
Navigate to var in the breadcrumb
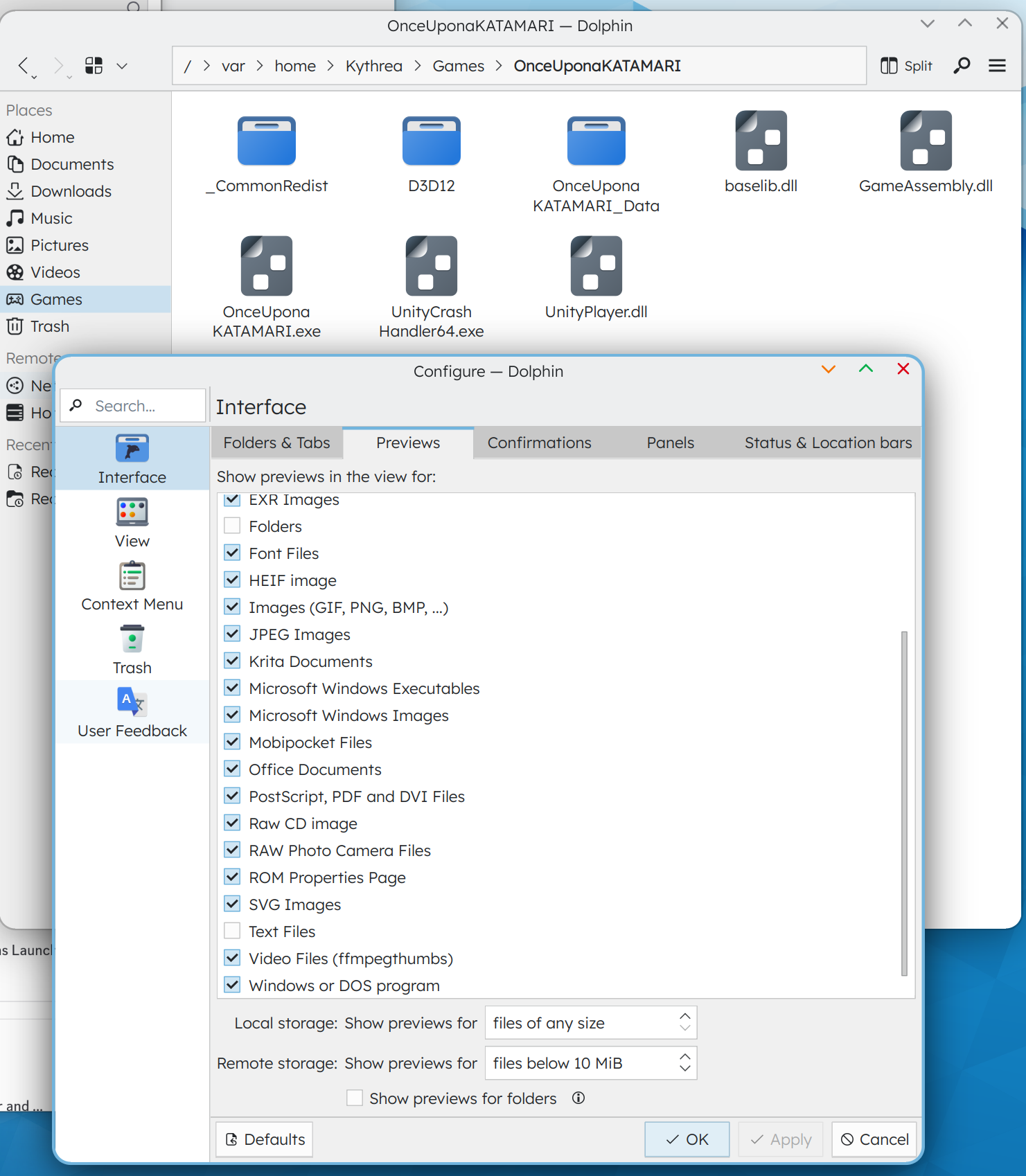[233, 66]
